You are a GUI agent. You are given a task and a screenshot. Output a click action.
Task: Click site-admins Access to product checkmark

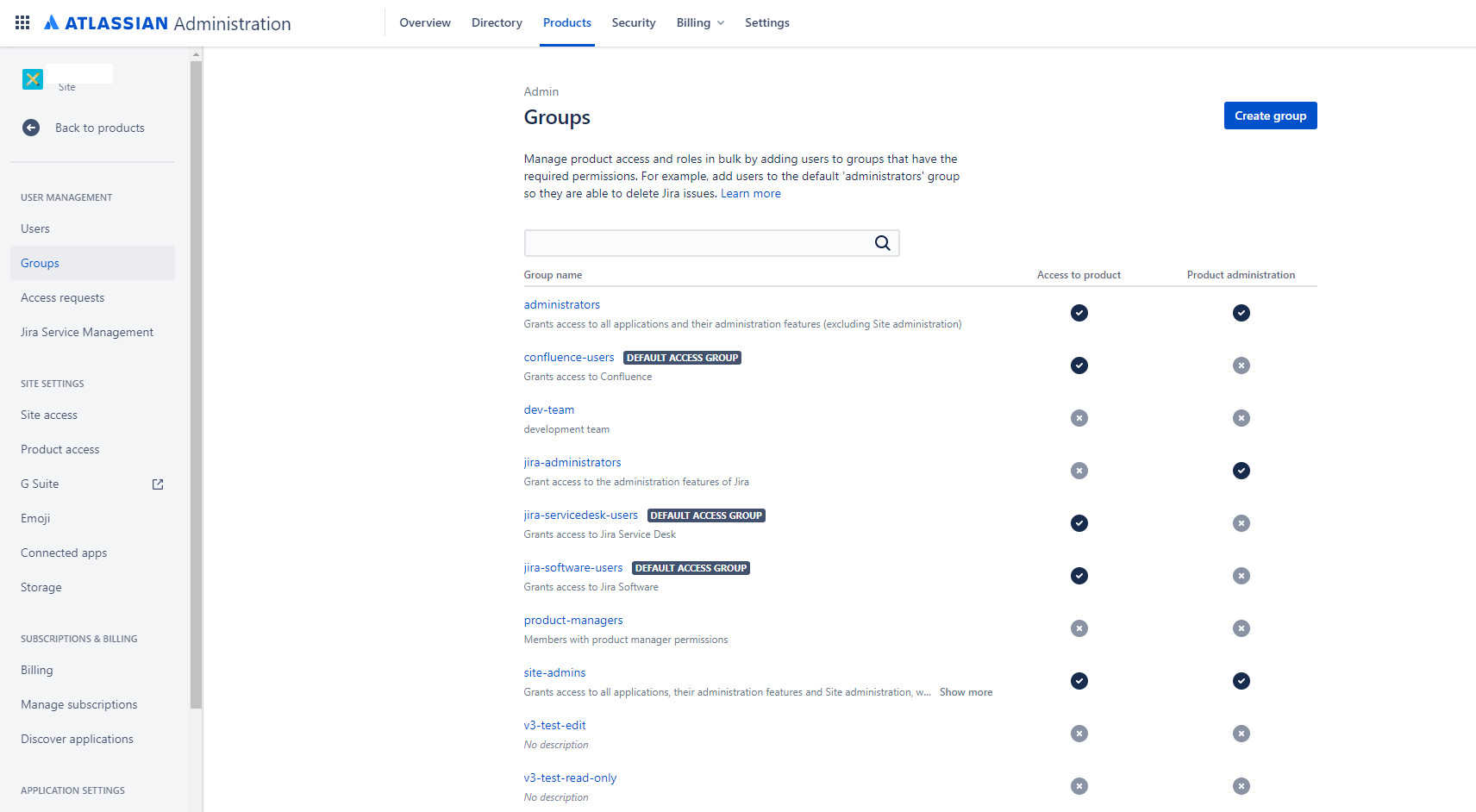[x=1079, y=681]
